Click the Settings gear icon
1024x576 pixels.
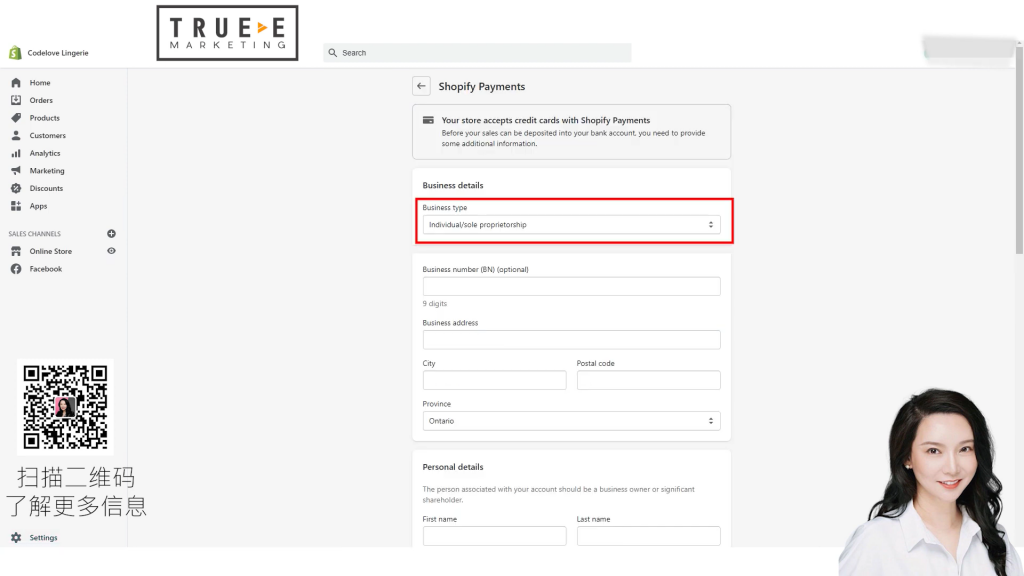[x=16, y=537]
